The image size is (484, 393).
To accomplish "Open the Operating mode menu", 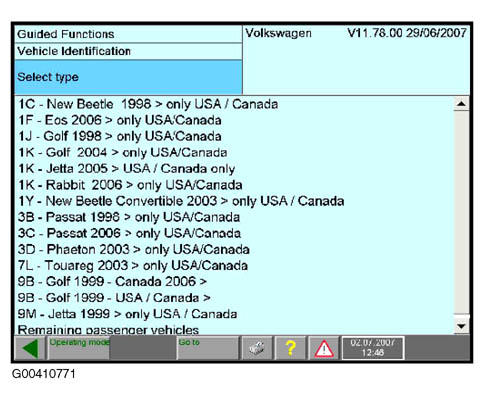I will coord(79,348).
